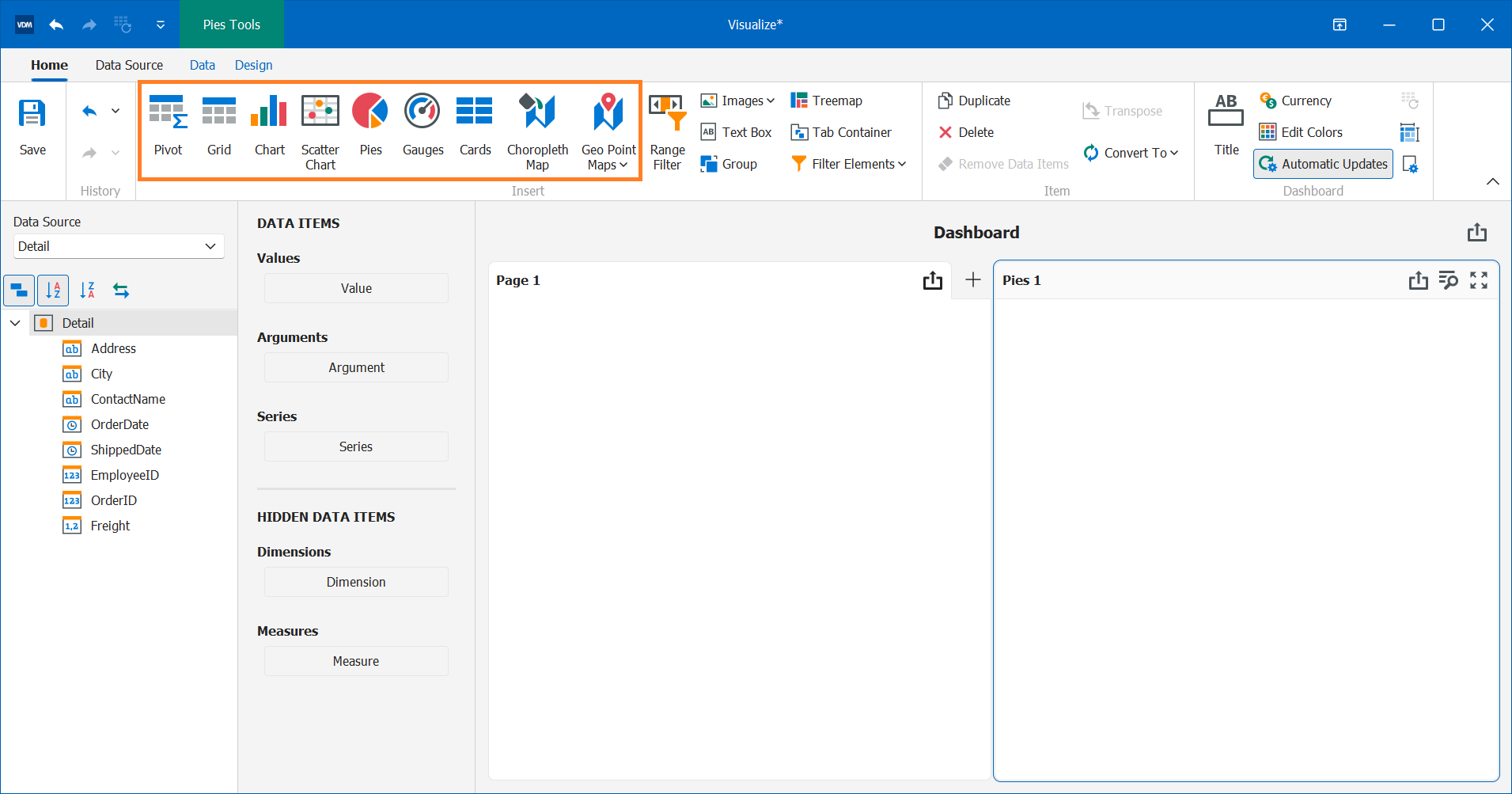Delete the selected dashboard item

[966, 132]
